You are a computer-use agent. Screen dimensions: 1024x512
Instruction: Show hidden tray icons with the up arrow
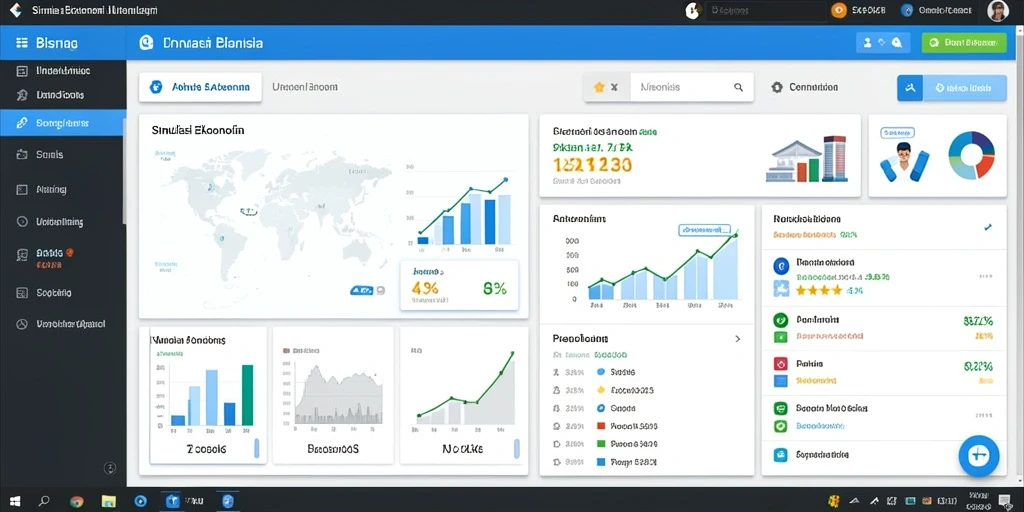[x=852, y=502]
